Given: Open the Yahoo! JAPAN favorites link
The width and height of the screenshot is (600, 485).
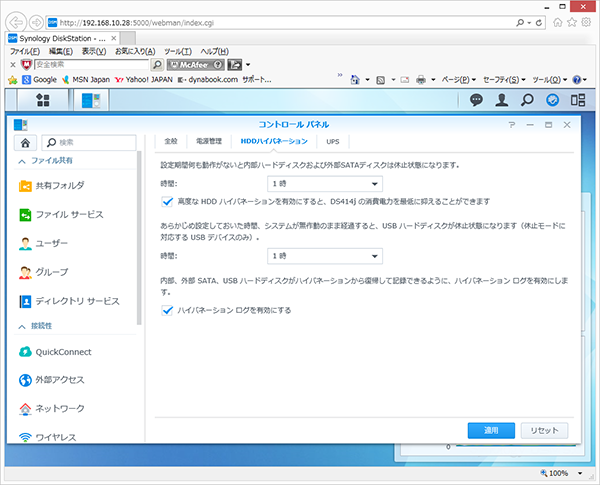Looking at the screenshot, I should 143,80.
